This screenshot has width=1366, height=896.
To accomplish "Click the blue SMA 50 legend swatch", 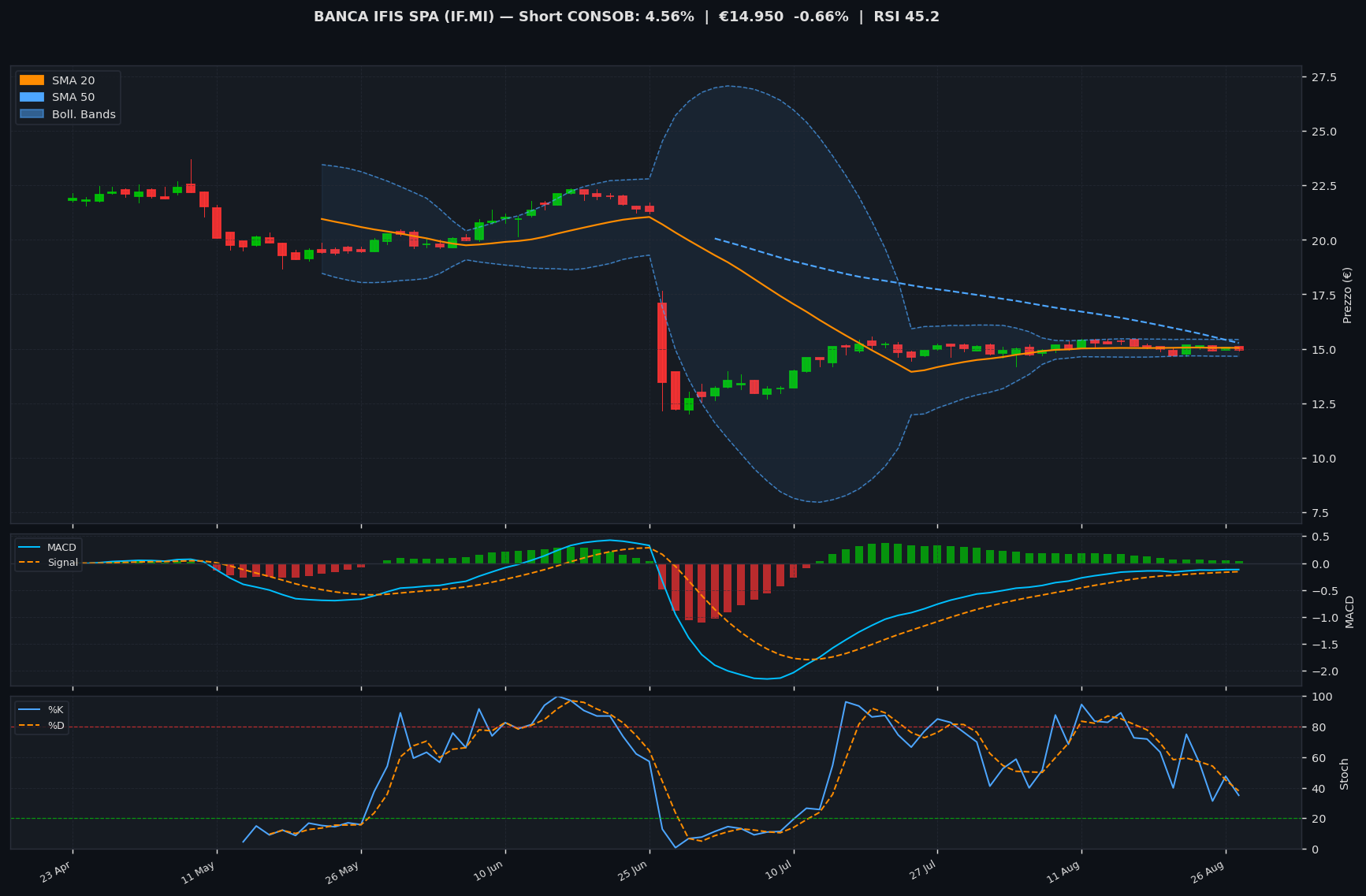I will tap(32, 98).
